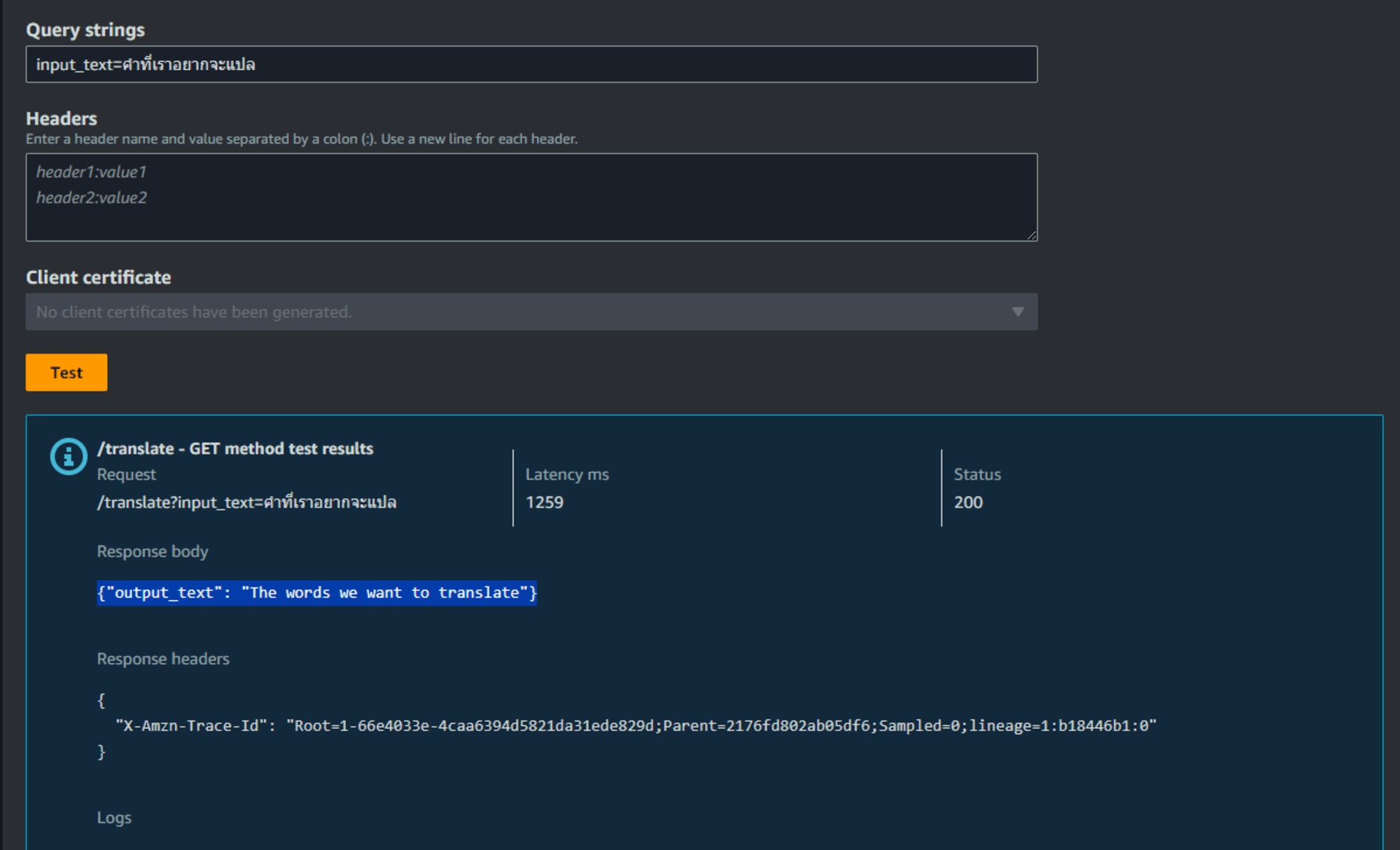Click the Response body label

(x=153, y=551)
